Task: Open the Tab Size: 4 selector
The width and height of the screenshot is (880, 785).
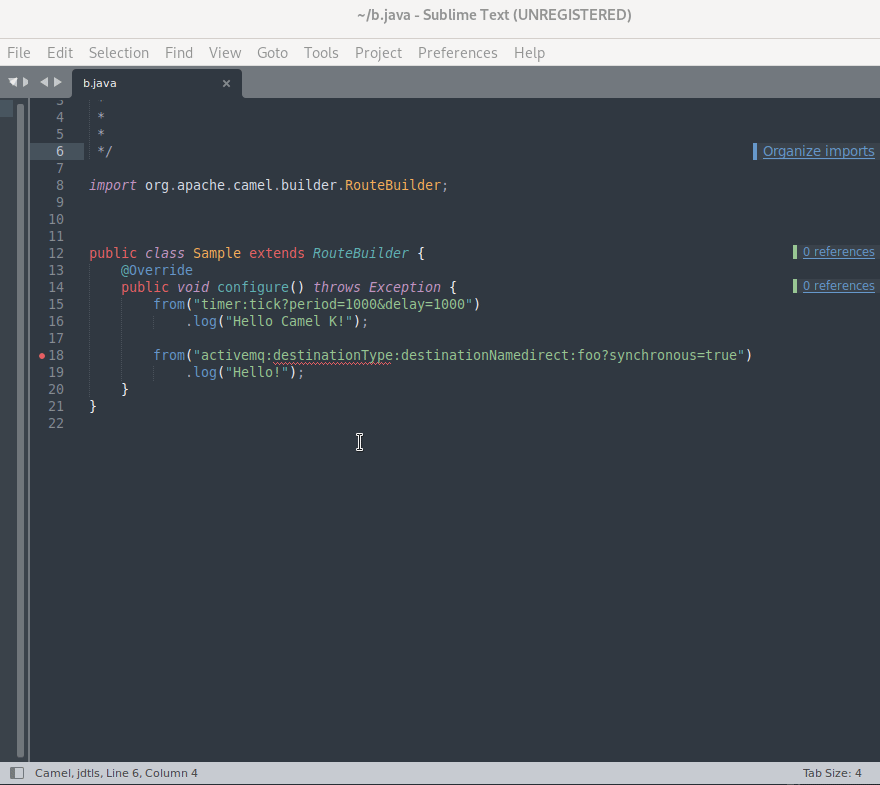Action: pos(831,773)
